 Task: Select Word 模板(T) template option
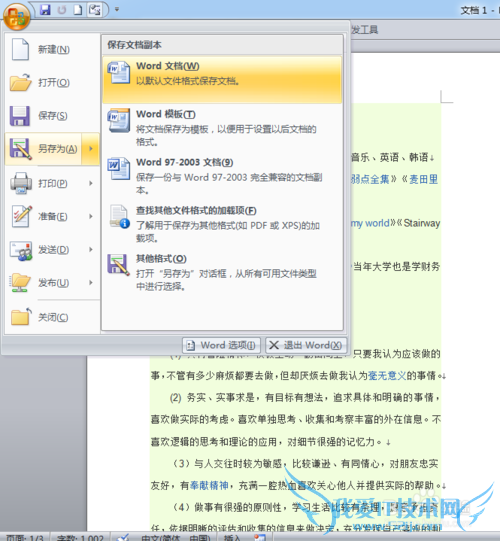tap(222, 127)
